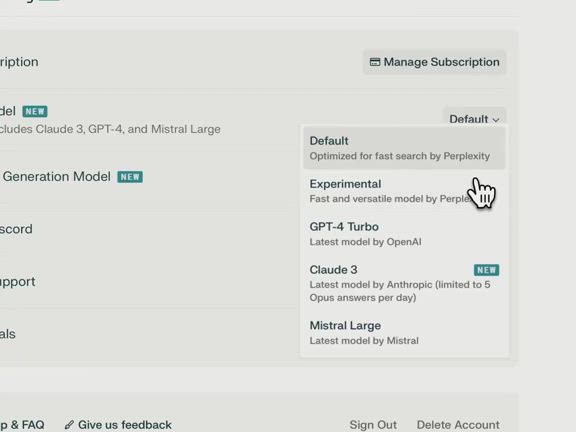Image resolution: width=576 pixels, height=432 pixels.
Task: Click the model description mentioning Claude 3, GPT-4
Action: [x=110, y=129]
